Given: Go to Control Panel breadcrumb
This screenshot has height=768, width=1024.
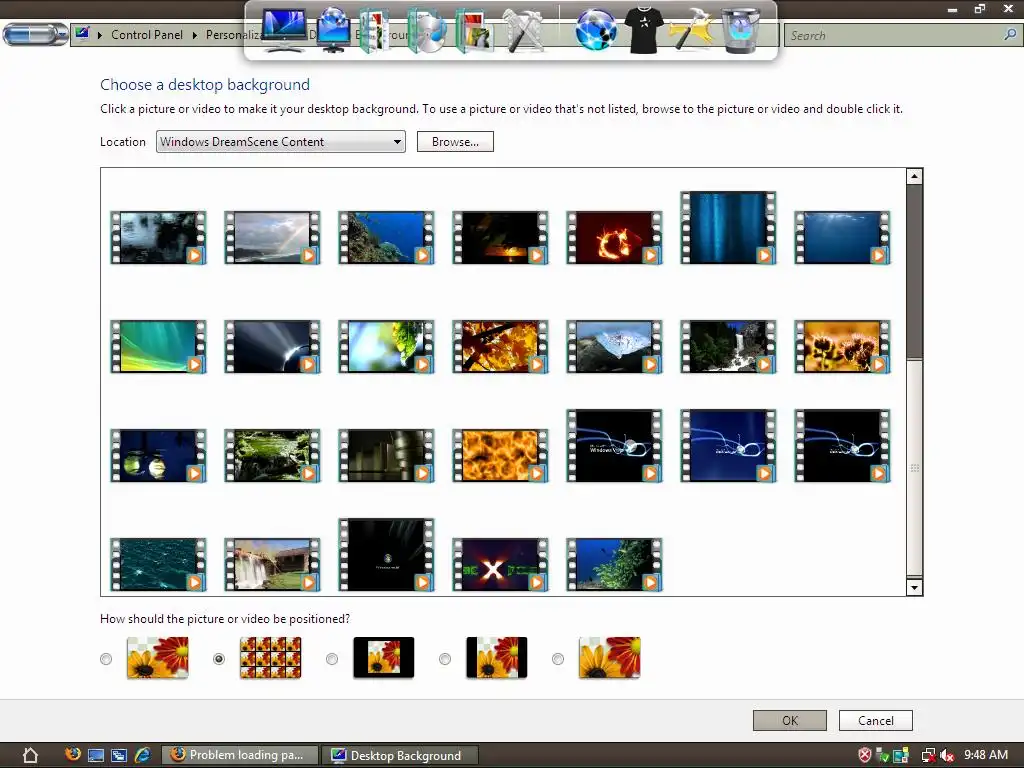Looking at the screenshot, I should point(147,35).
